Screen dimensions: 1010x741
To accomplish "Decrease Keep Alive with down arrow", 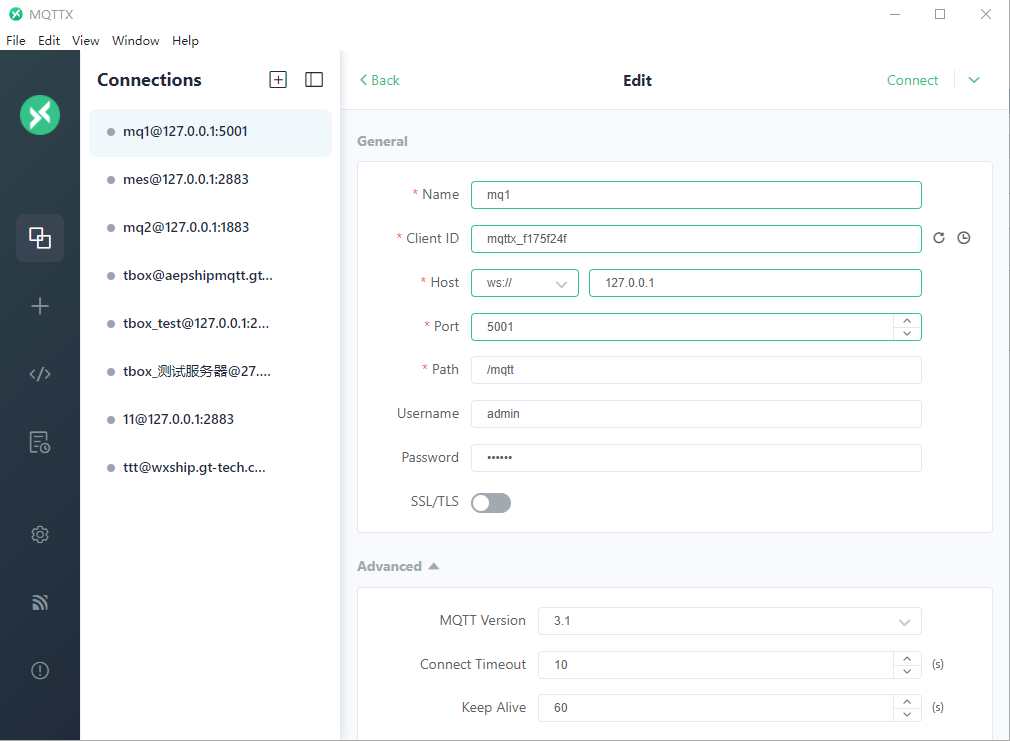I will [907, 715].
